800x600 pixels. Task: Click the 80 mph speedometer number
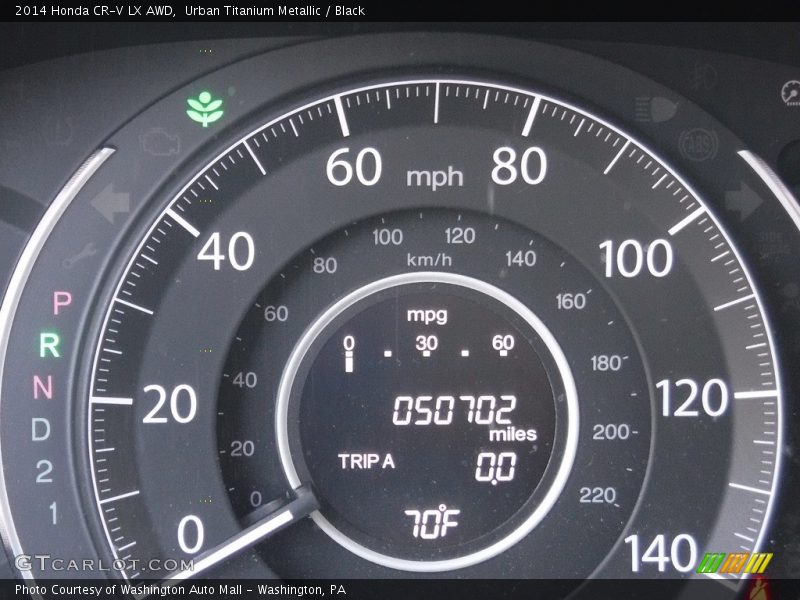(x=519, y=166)
